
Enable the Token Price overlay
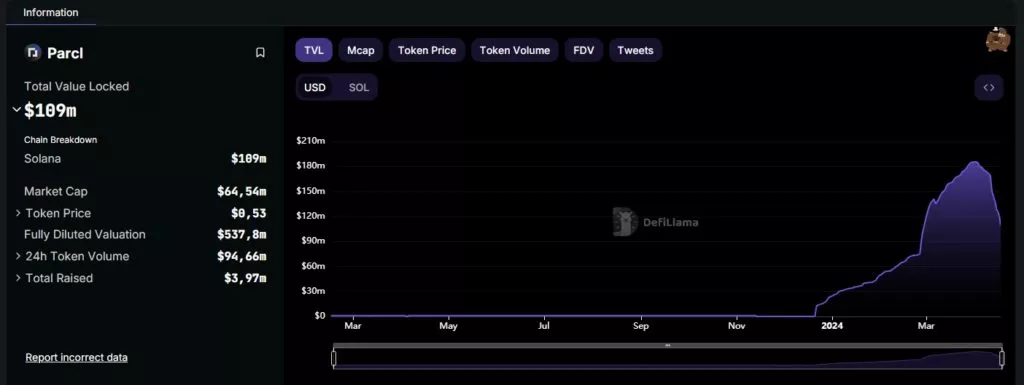tap(427, 50)
